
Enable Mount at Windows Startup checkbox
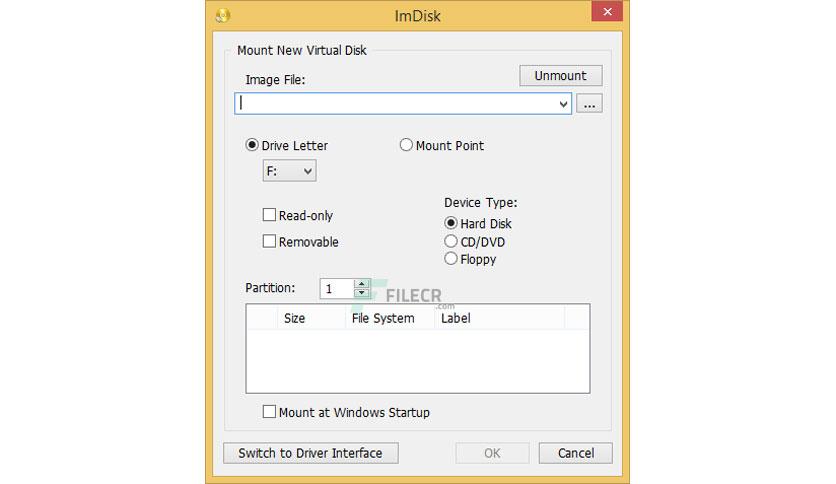[269, 412]
